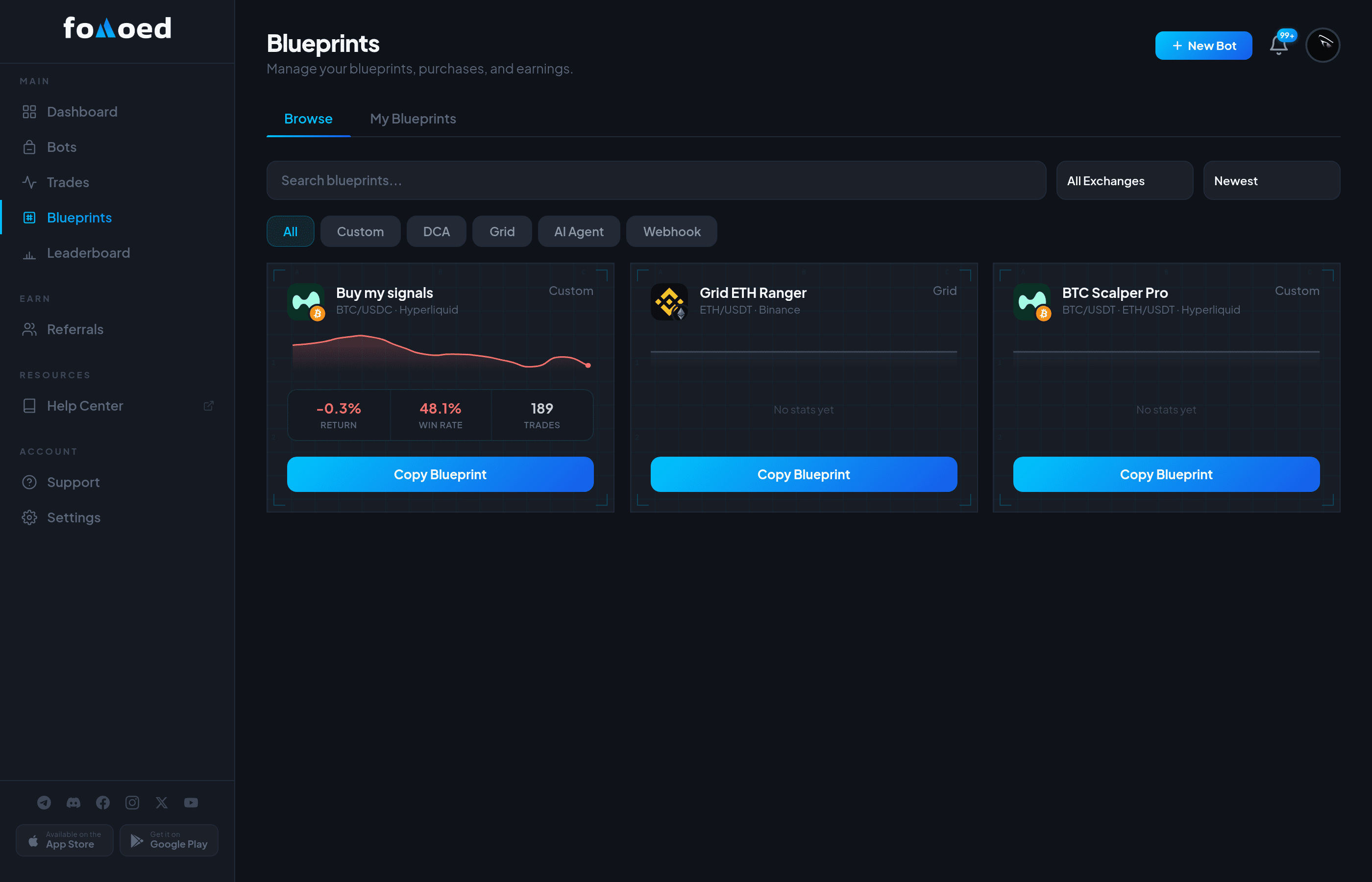Open Settings page in sidebar
The width and height of the screenshot is (1372, 882).
[117, 518]
